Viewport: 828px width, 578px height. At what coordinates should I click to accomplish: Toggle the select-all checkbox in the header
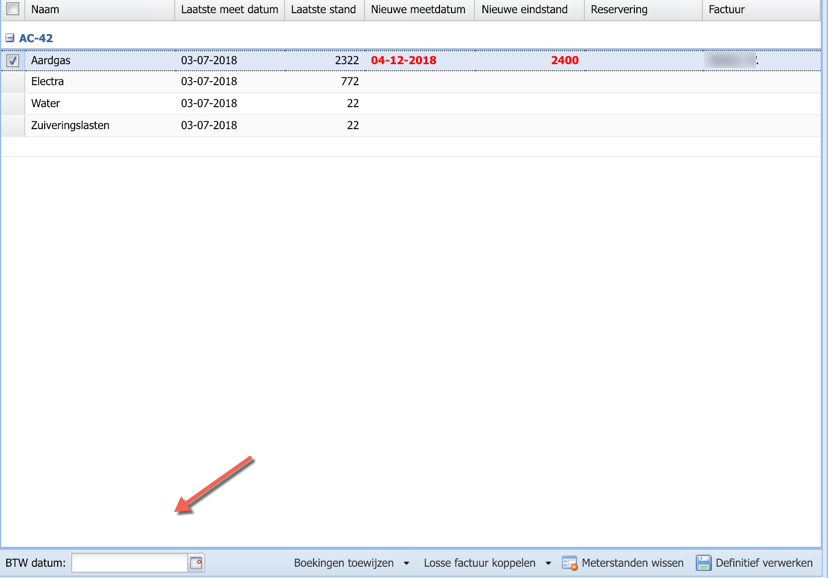click(13, 9)
